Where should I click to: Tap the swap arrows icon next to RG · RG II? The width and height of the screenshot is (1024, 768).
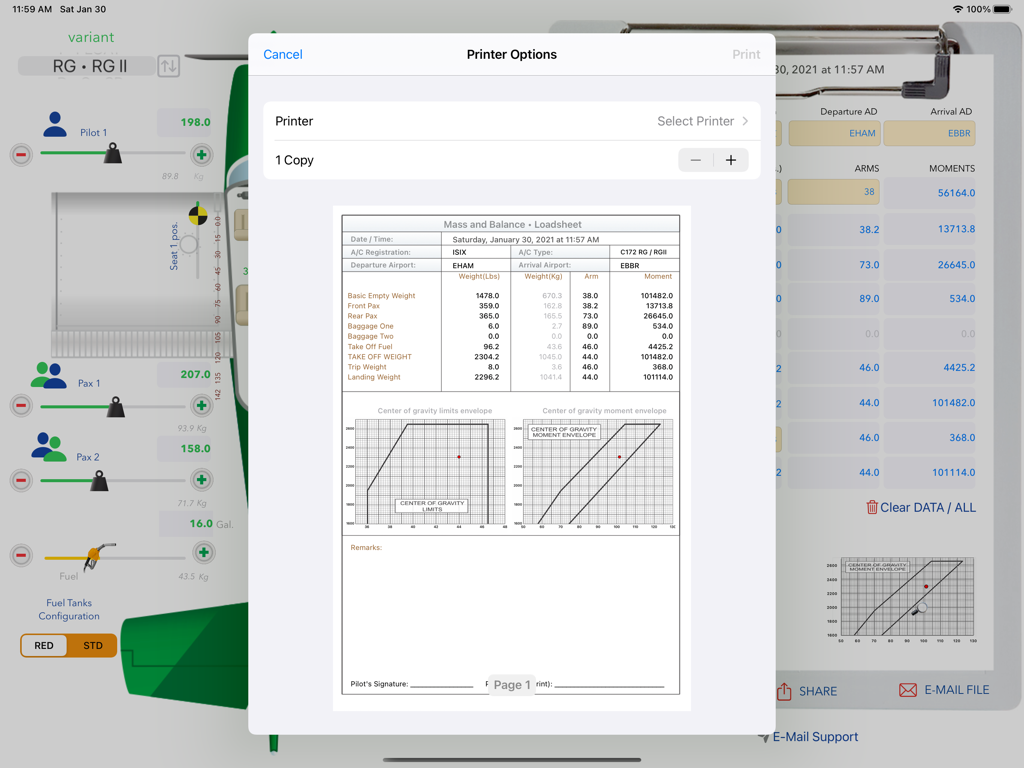pyautogui.click(x=167, y=66)
